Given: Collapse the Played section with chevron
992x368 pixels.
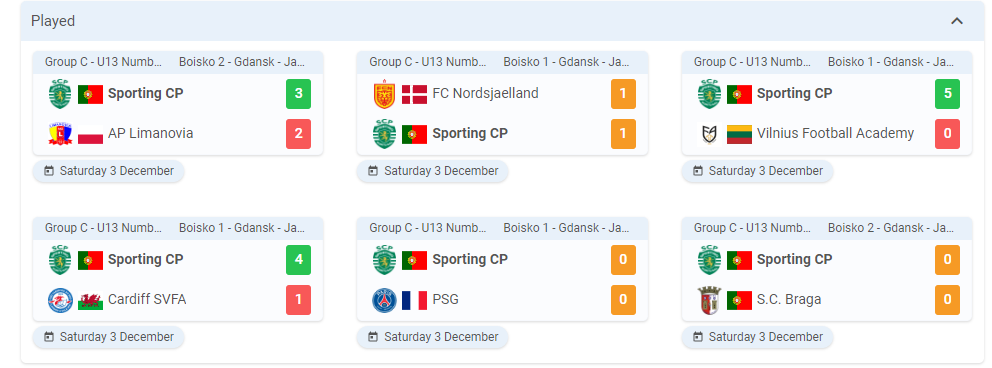Looking at the screenshot, I should click(957, 21).
